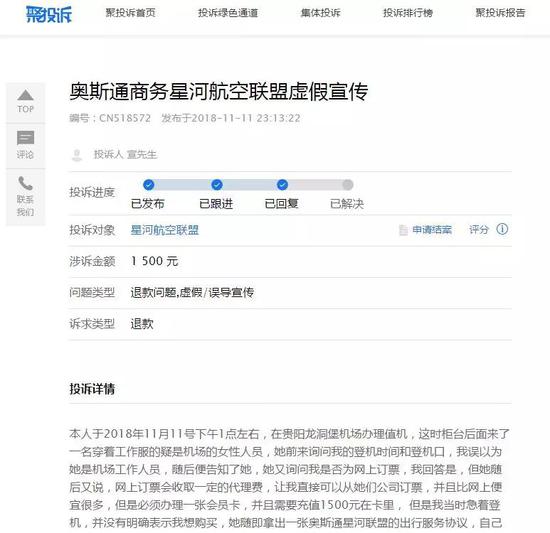Go to 投诉绿色通道 in navigation
The width and height of the screenshot is (550, 533).
point(228,13)
